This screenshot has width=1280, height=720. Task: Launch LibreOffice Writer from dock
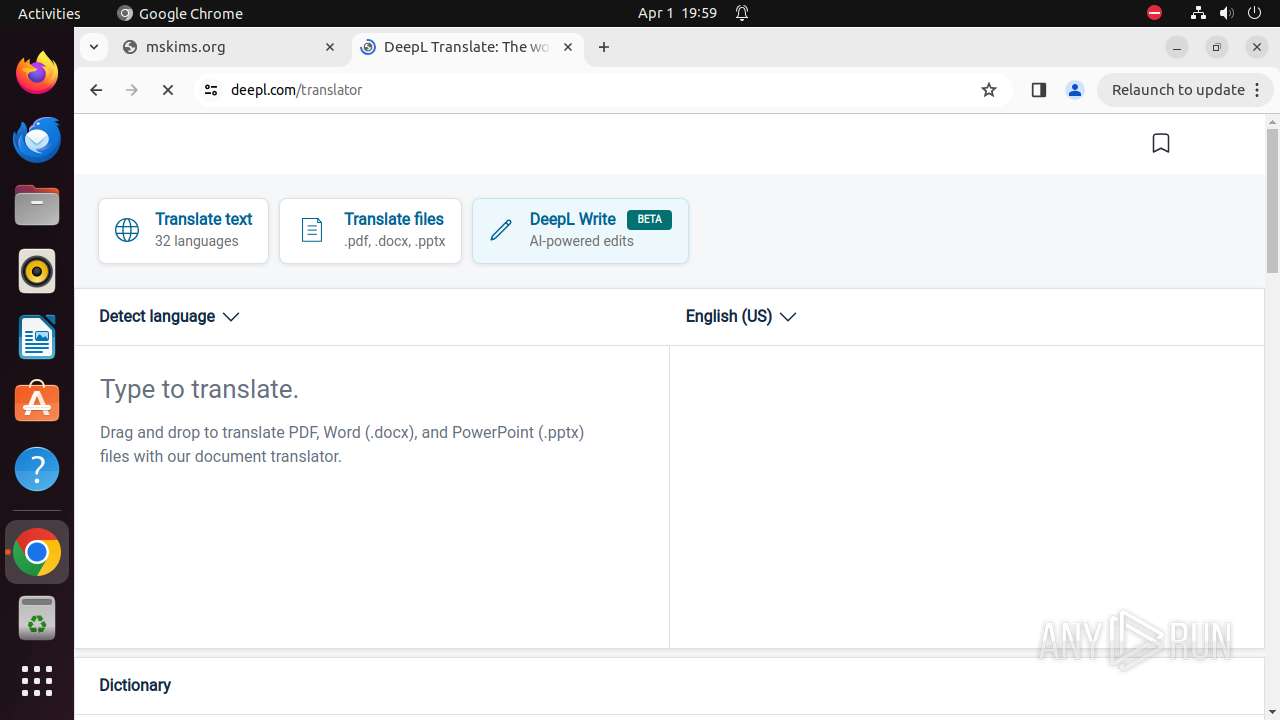tap(37, 337)
